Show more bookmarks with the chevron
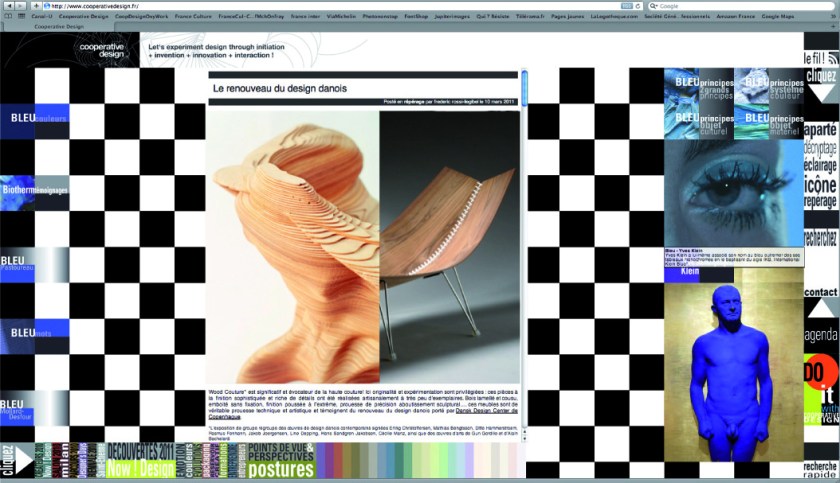Image resolution: width=840 pixels, height=483 pixels. coord(833,17)
